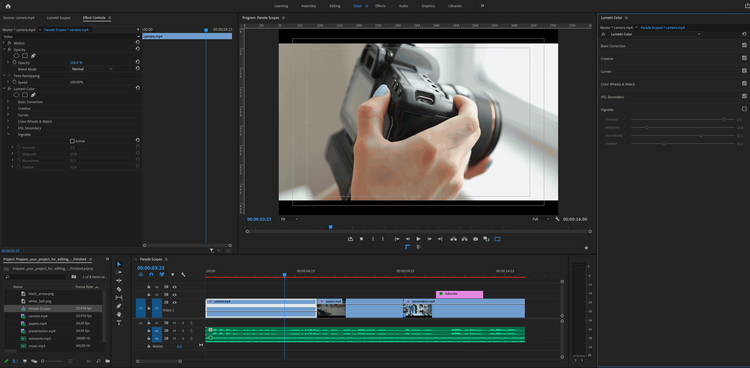Select the Type tool
This screenshot has height=368, width=750.
(119, 323)
